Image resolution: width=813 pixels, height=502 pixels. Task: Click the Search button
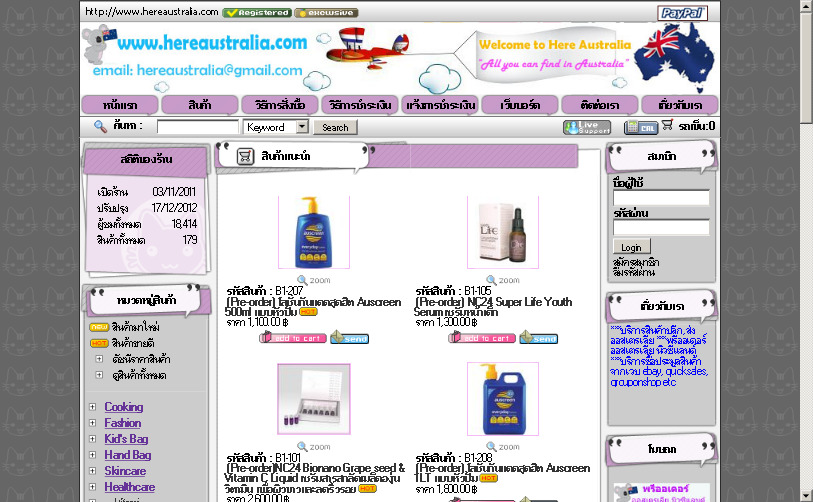335,127
